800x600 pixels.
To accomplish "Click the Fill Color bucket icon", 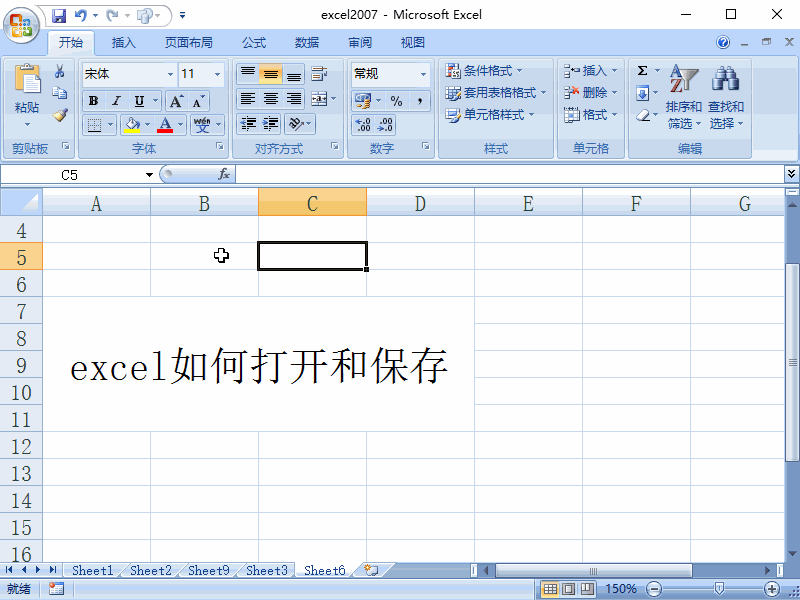I will [x=134, y=124].
